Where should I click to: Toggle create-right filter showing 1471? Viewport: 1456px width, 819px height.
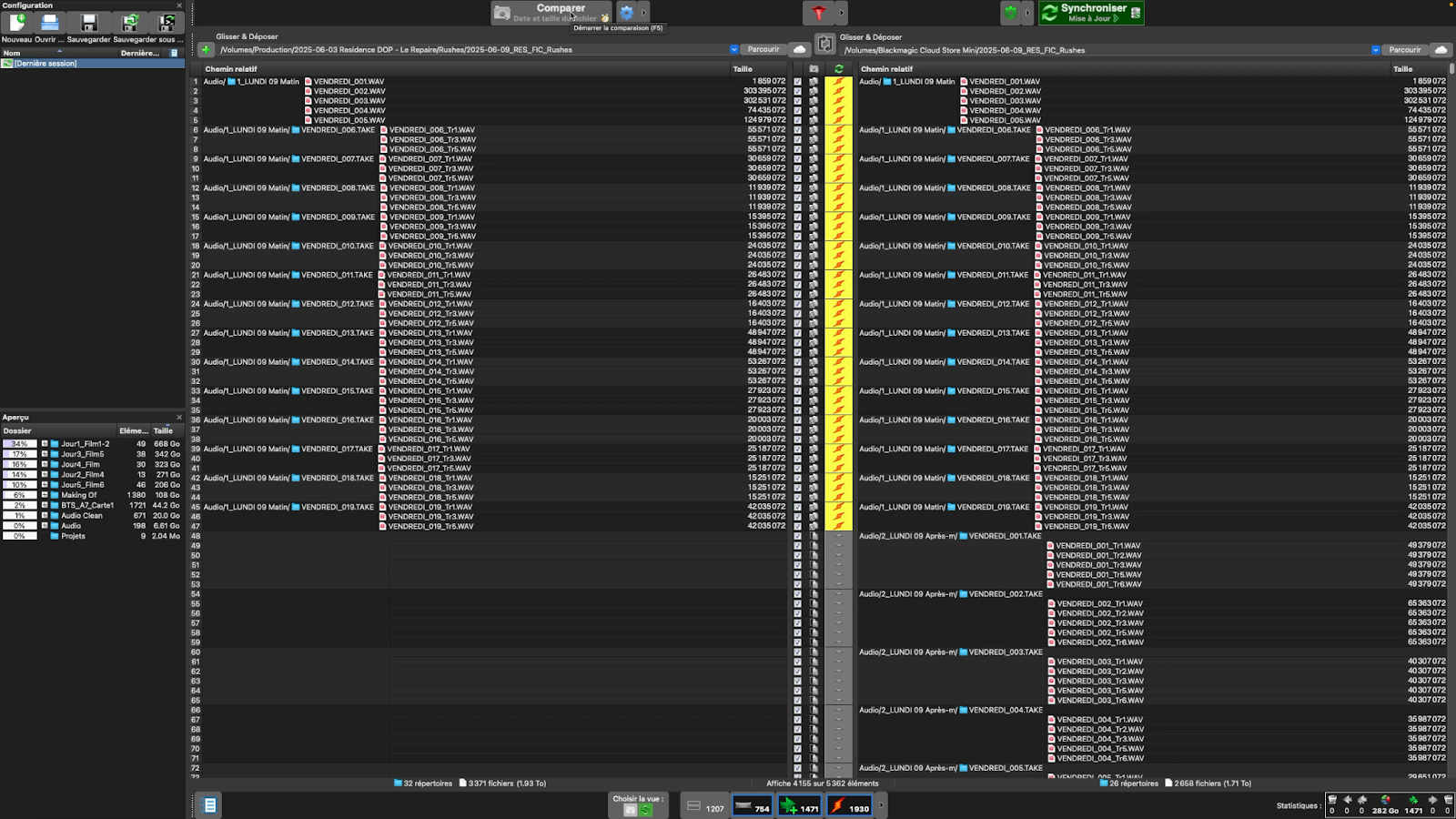coord(800,805)
